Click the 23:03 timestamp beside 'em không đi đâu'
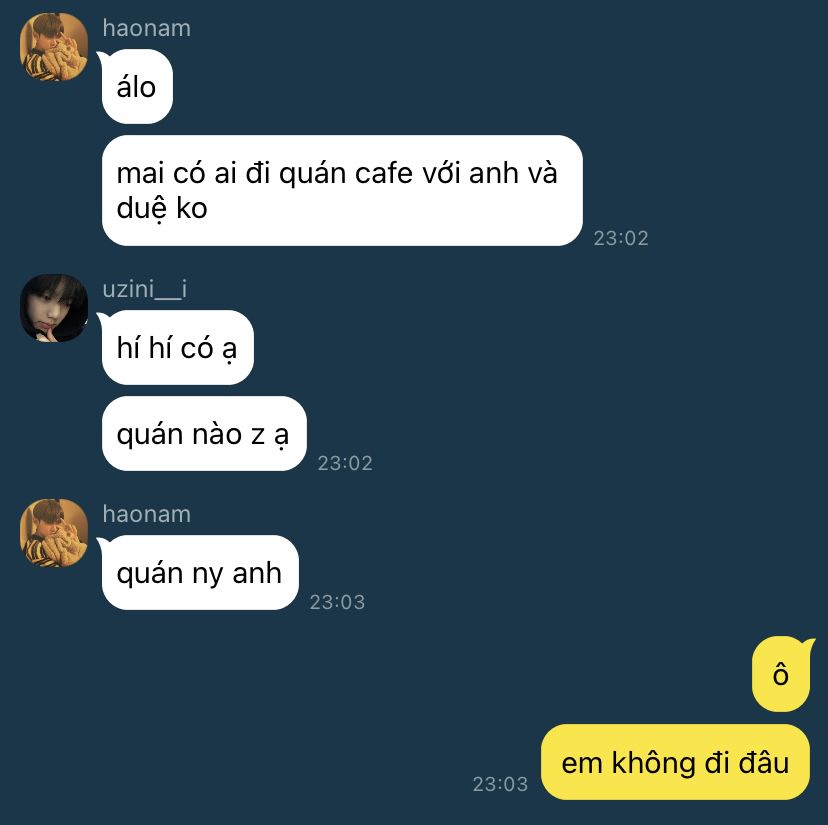This screenshot has width=828, height=825. pos(500,784)
